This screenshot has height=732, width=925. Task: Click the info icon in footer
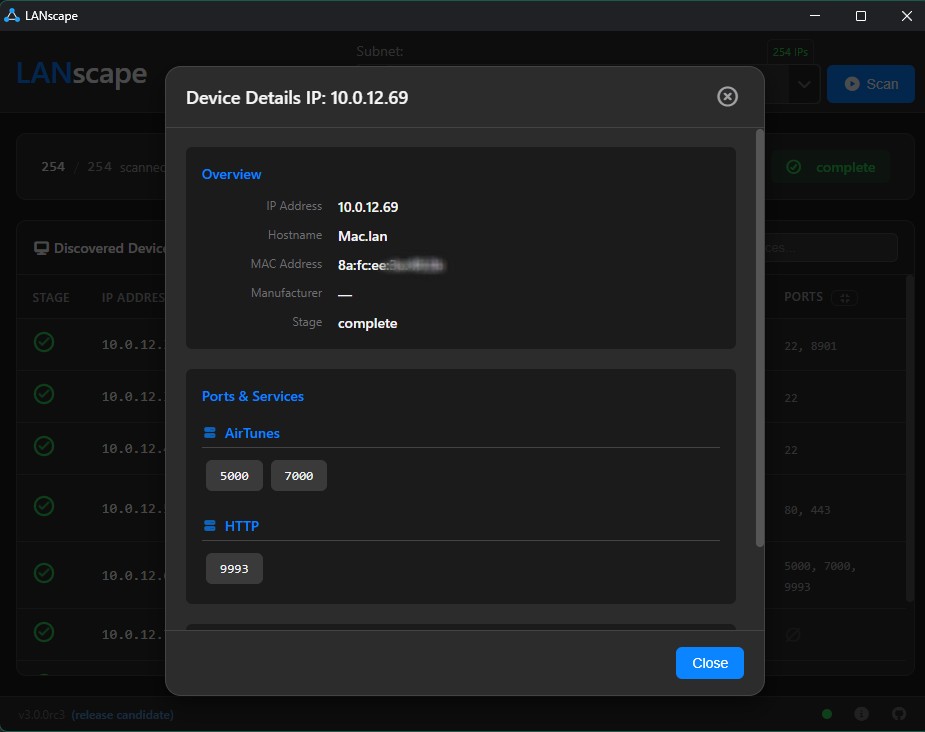(x=861, y=714)
